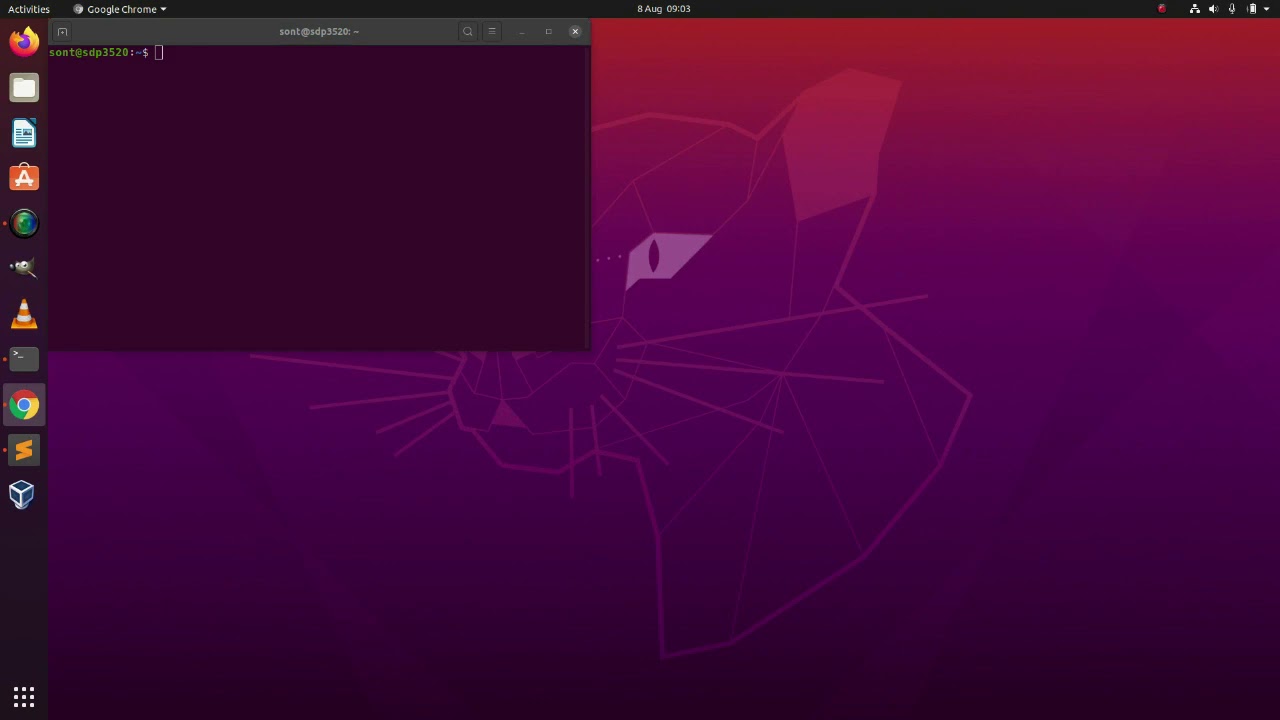Expand the Google Chrome app menu

120,9
